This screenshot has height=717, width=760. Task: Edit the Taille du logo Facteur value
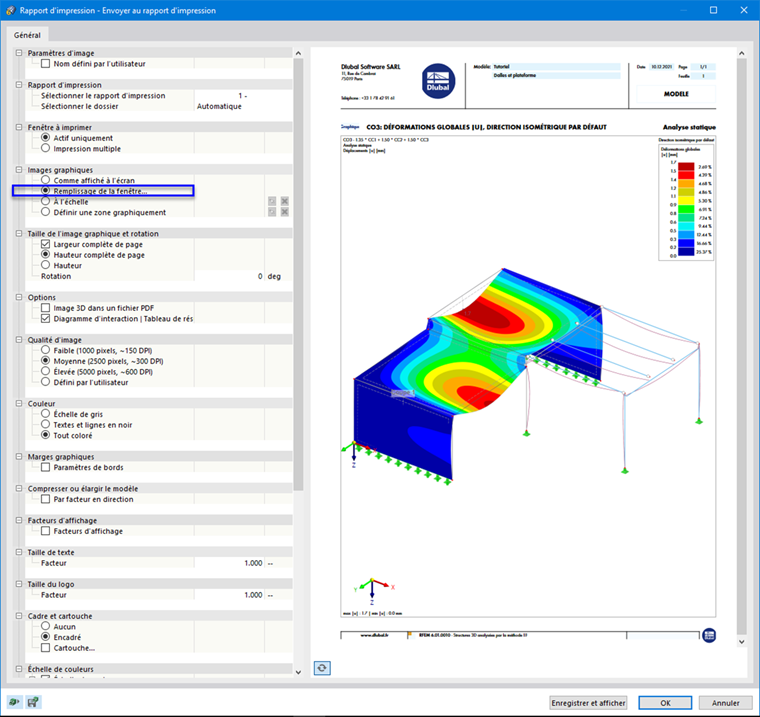coord(229,595)
